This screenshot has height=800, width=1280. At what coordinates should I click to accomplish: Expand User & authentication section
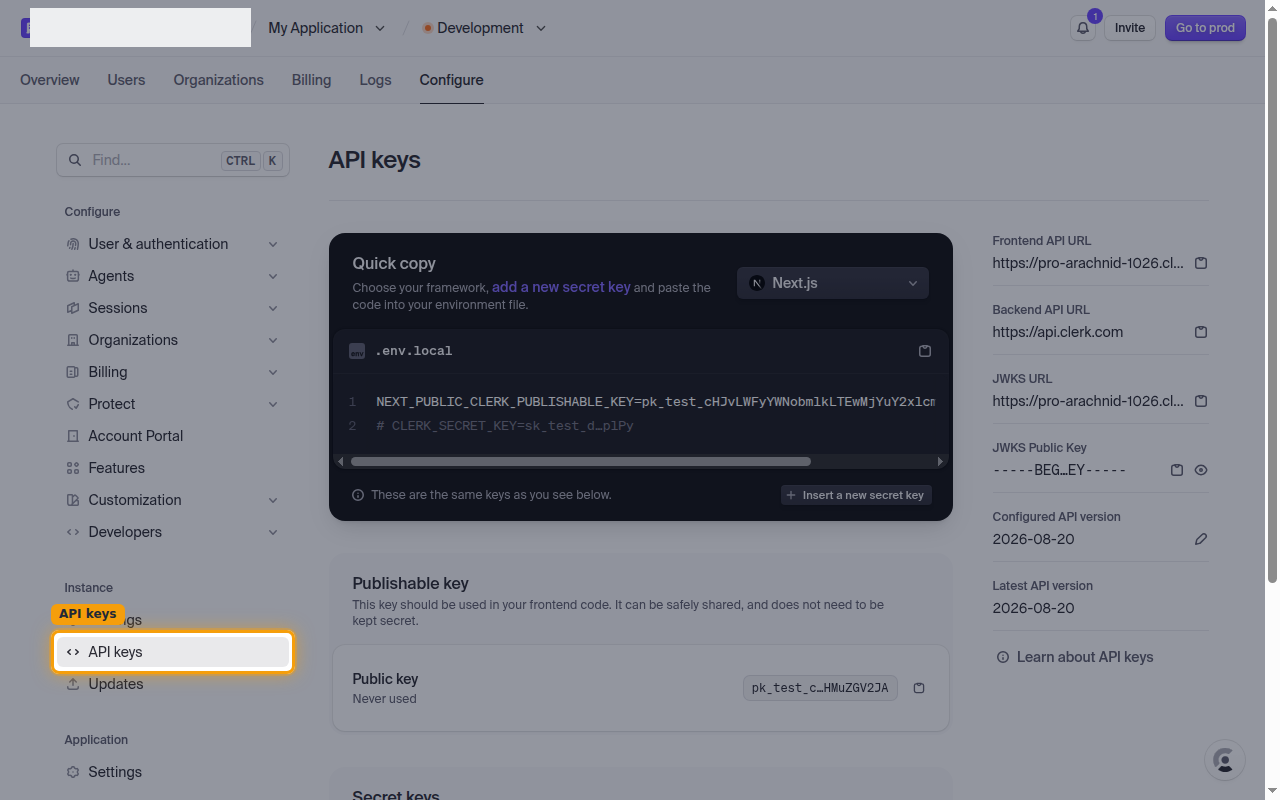click(172, 244)
